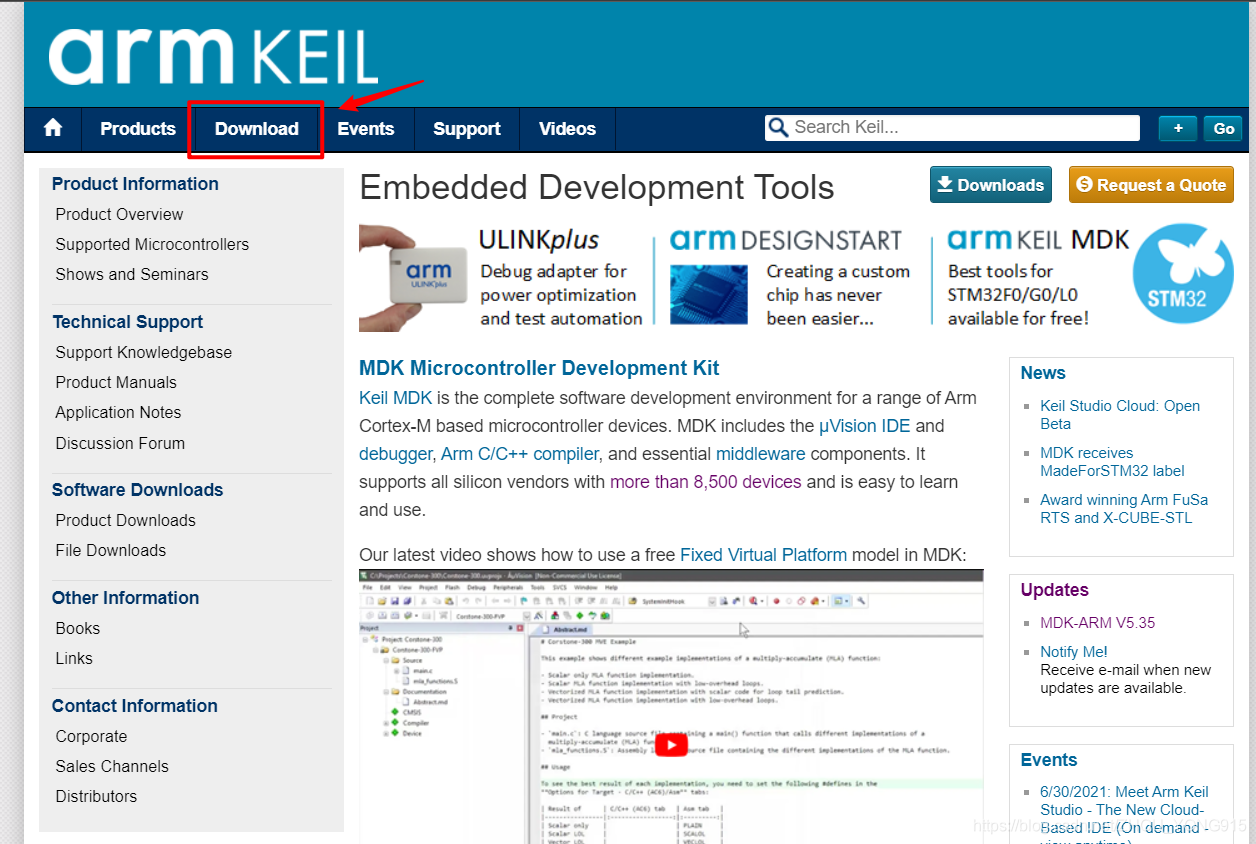Open File Downloads link

110,550
